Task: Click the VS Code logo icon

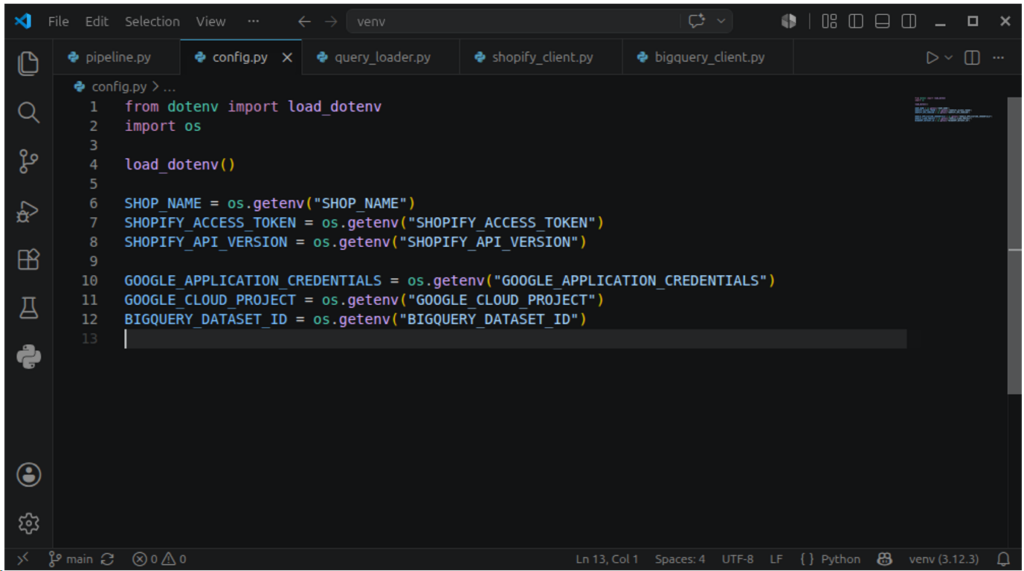Action: coord(23,21)
